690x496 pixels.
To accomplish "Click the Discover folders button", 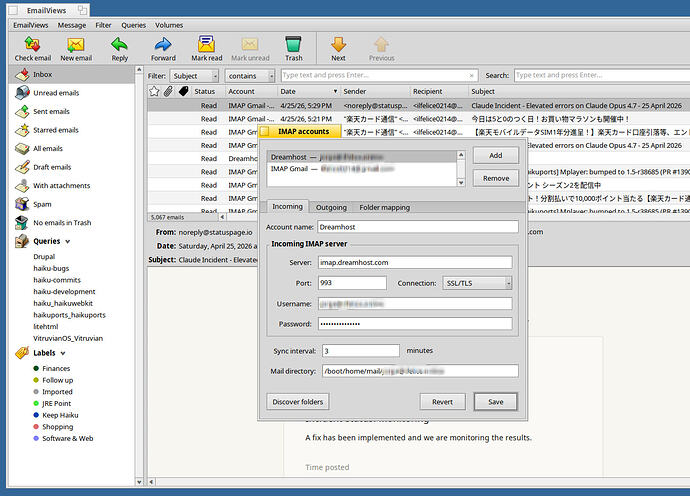I will coord(297,401).
